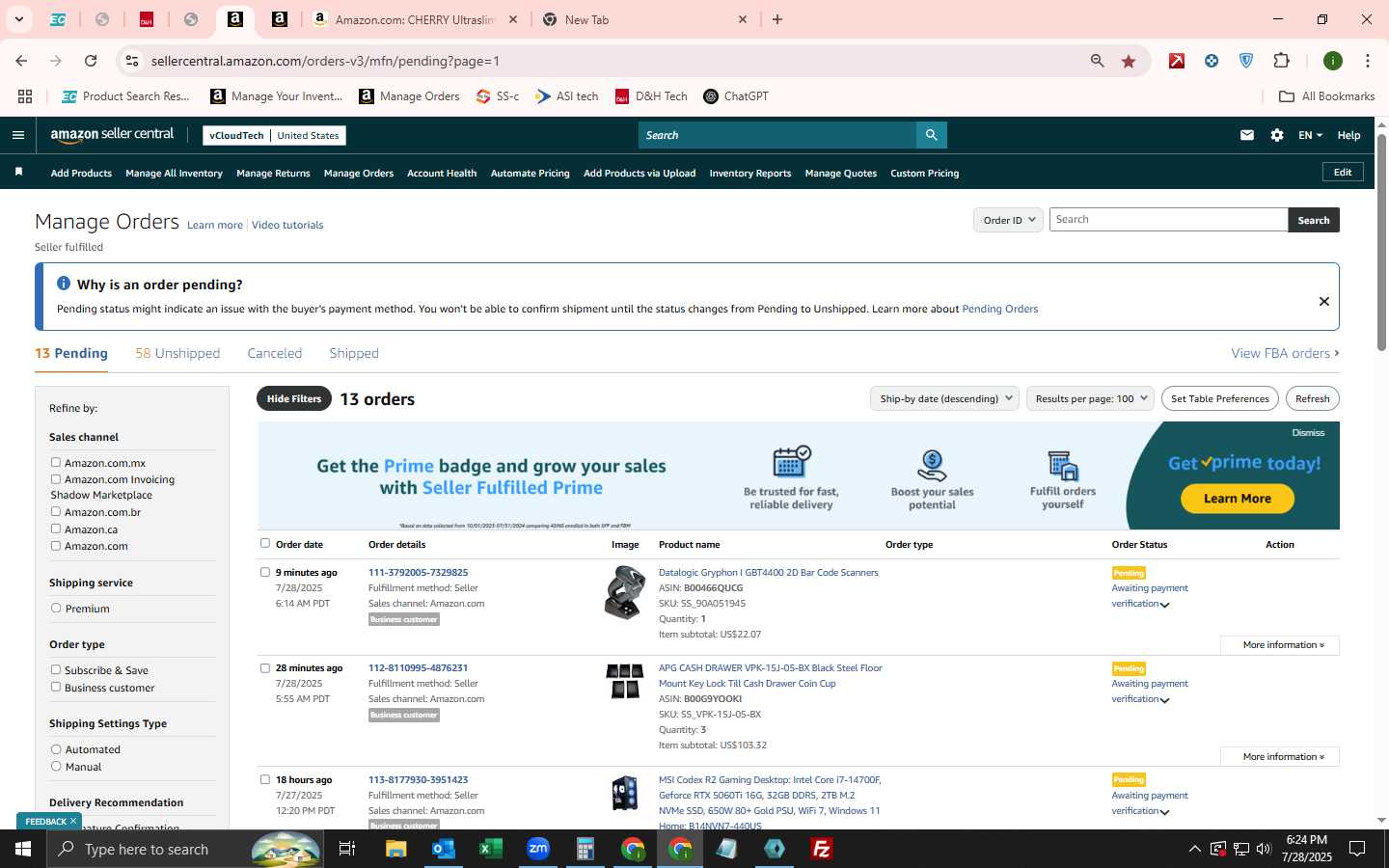Click the MSI Codex R2 product thumbnail

[x=625, y=793]
